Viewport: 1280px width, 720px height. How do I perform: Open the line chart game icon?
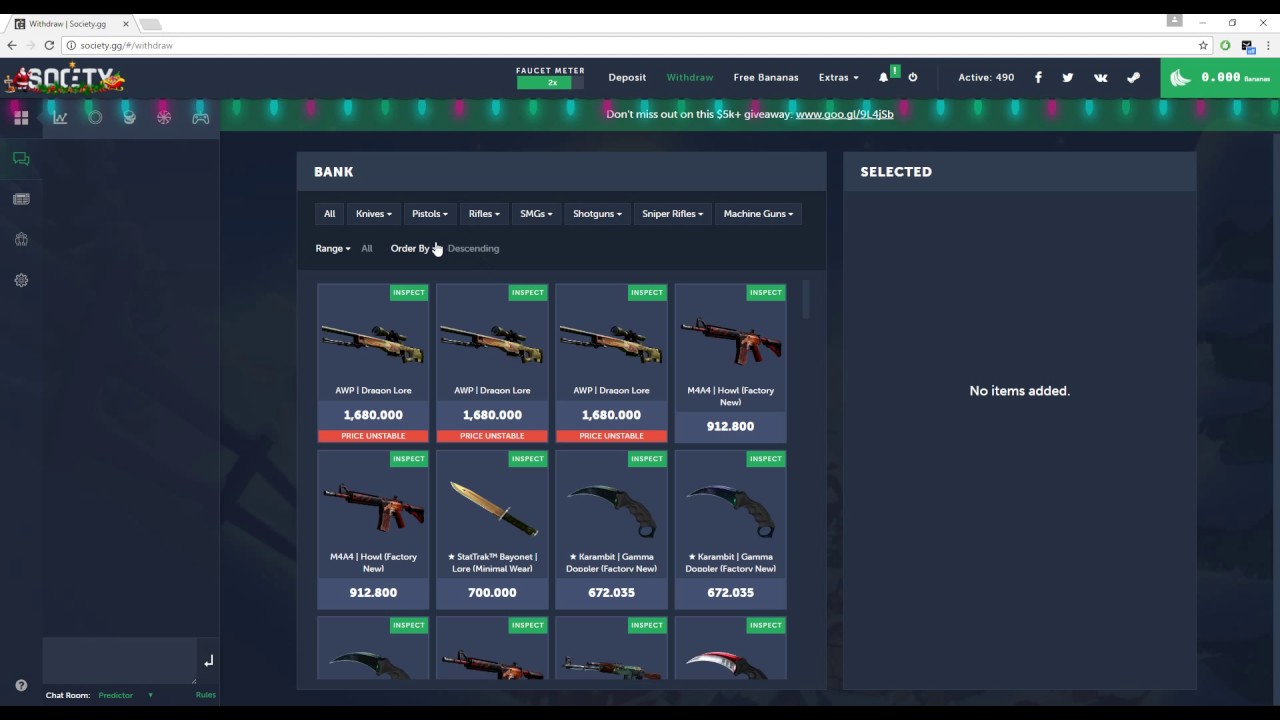60,117
